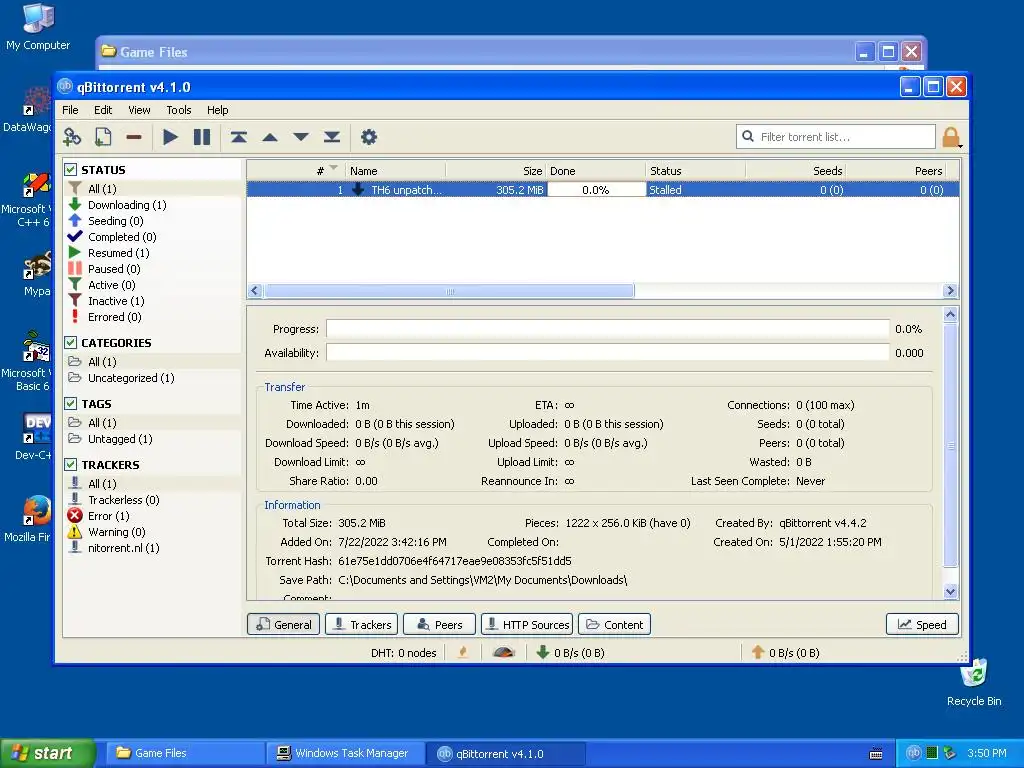Viewport: 1024px width, 768px height.
Task: Open the Tools menu
Action: [178, 110]
